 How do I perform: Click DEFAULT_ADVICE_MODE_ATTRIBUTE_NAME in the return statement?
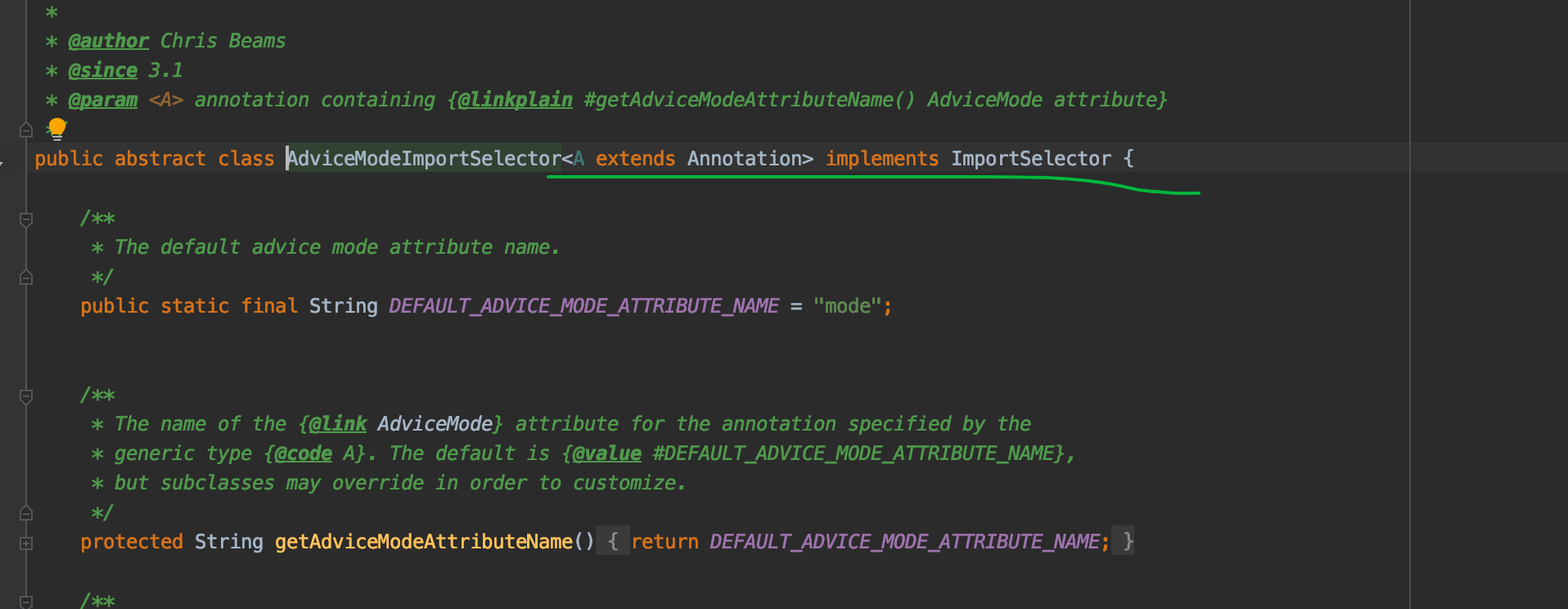[x=904, y=542]
